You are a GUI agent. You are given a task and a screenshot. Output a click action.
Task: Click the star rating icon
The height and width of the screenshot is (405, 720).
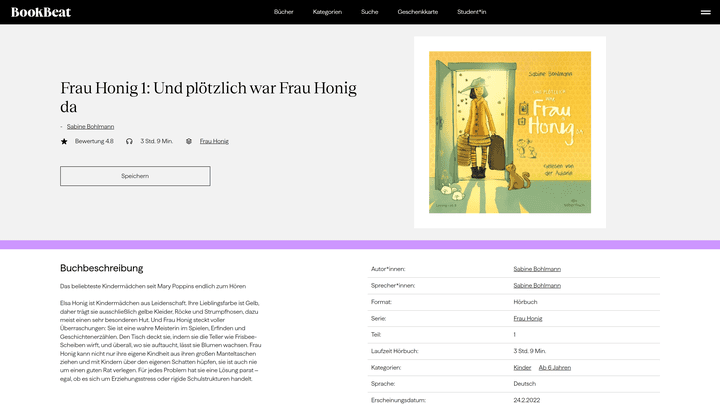64,141
